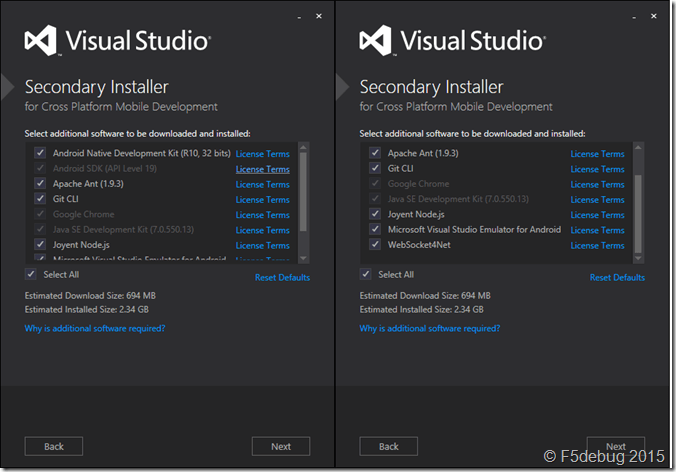676x472 pixels.
Task: Click disabled Java SE Development Kit checkbox, left installer
Action: [40, 229]
